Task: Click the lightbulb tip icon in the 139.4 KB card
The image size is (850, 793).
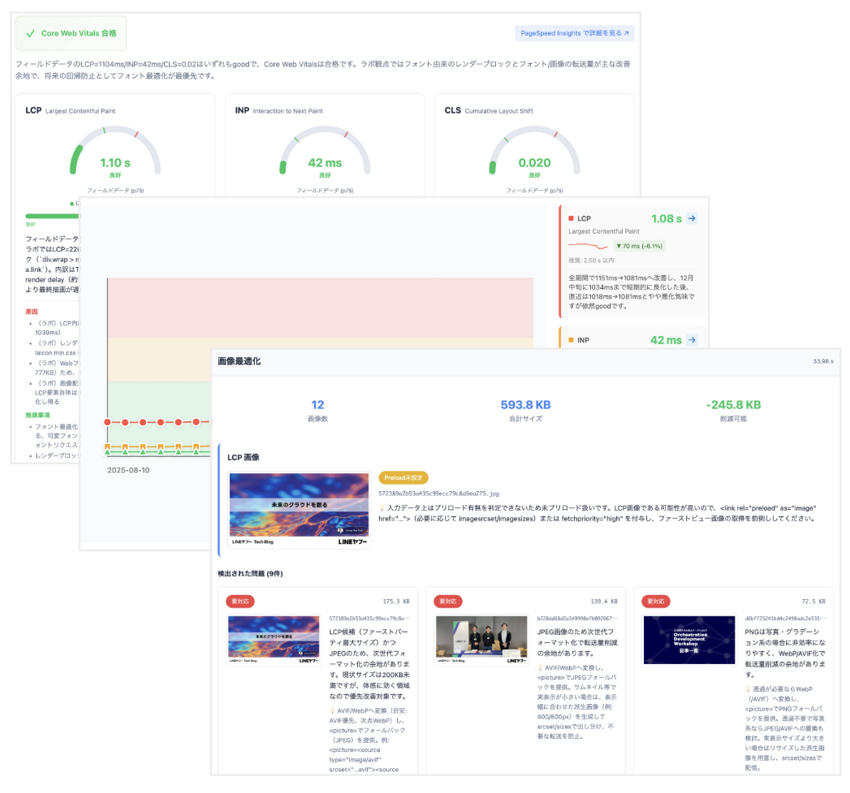Action: 540,668
